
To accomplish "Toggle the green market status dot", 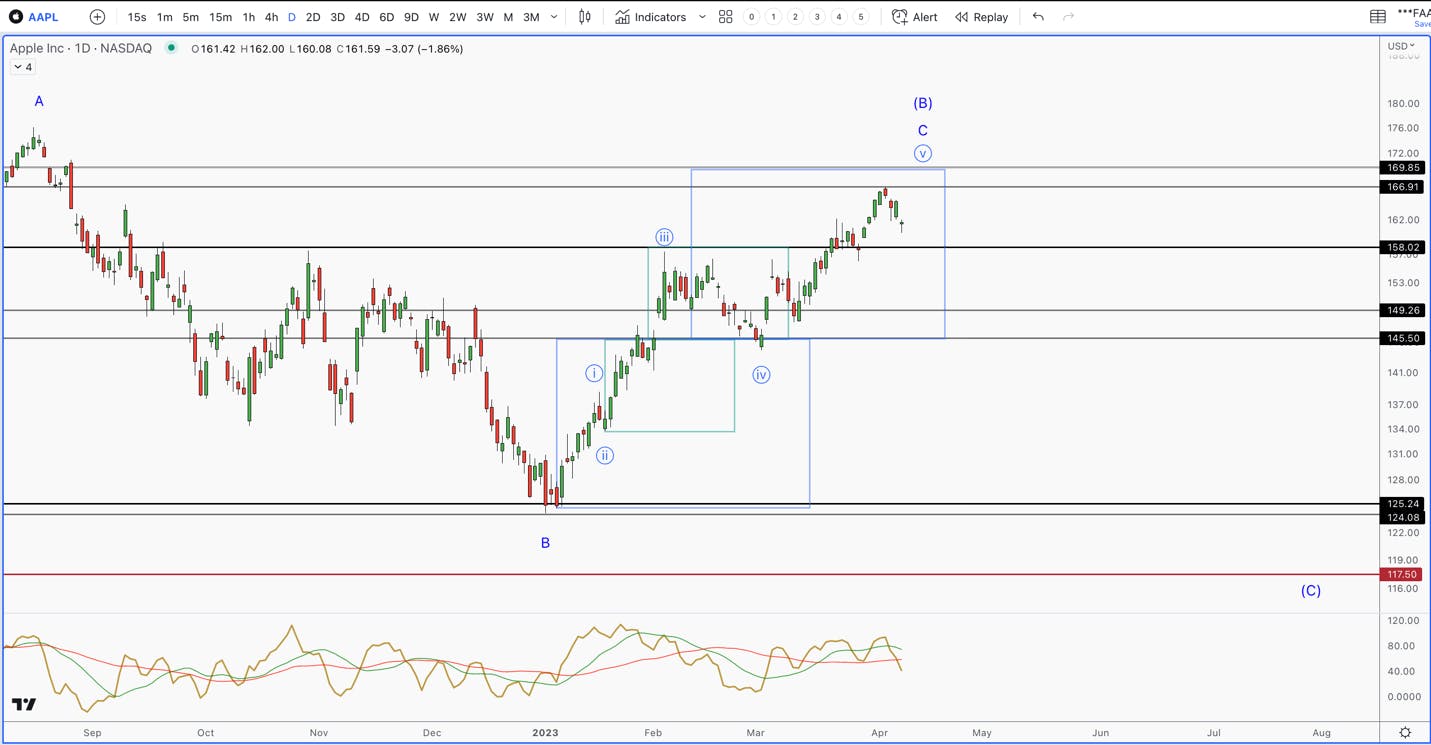I will click(172, 48).
